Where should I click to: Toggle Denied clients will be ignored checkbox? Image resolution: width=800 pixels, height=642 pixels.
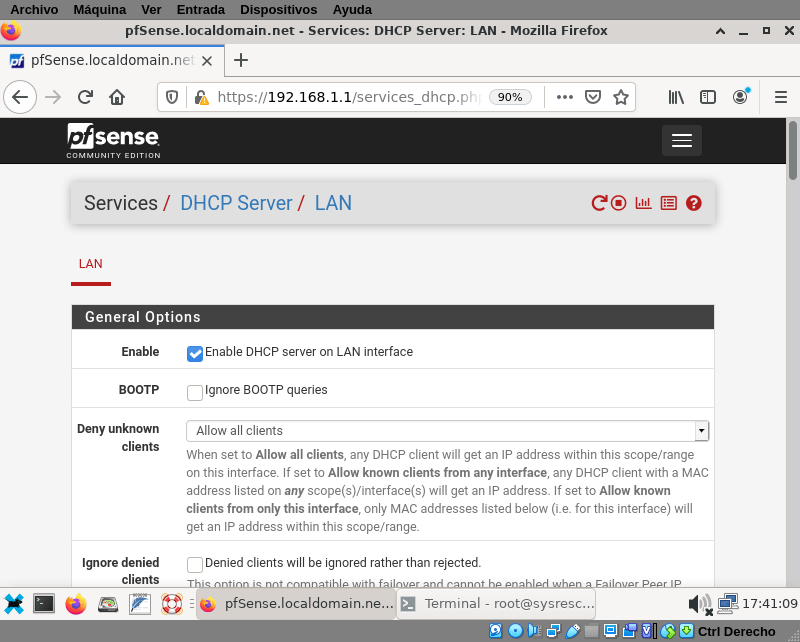195,564
